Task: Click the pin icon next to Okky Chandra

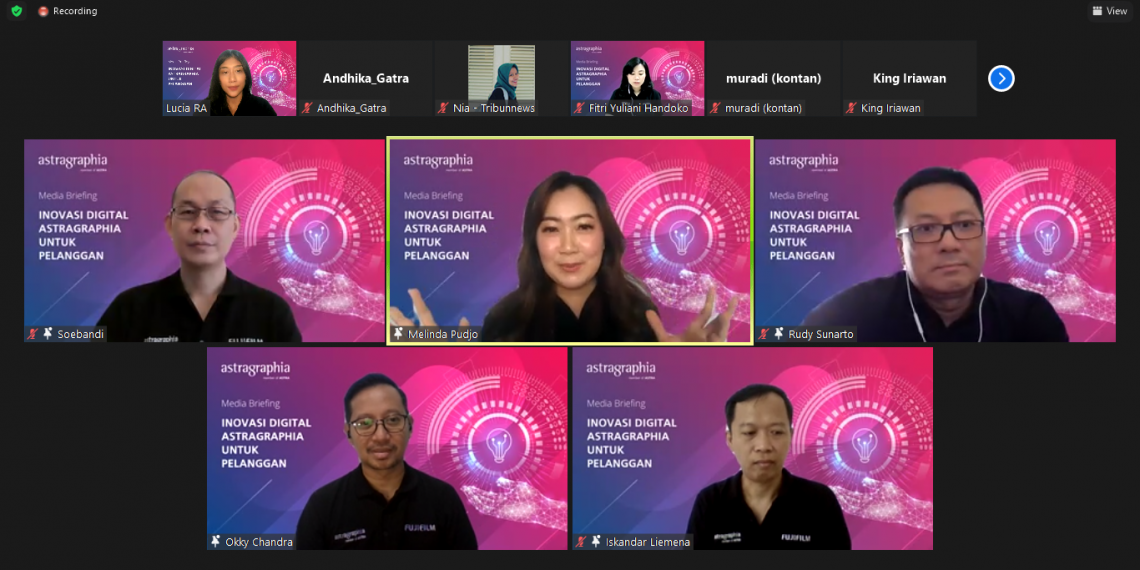Action: 216,542
